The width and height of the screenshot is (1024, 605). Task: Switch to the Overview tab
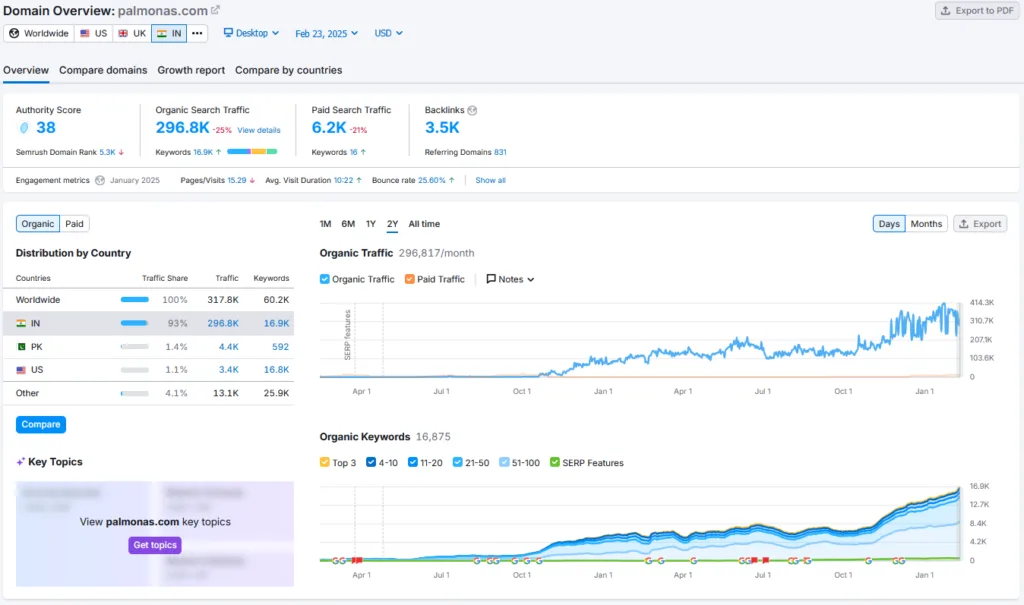coord(26,70)
